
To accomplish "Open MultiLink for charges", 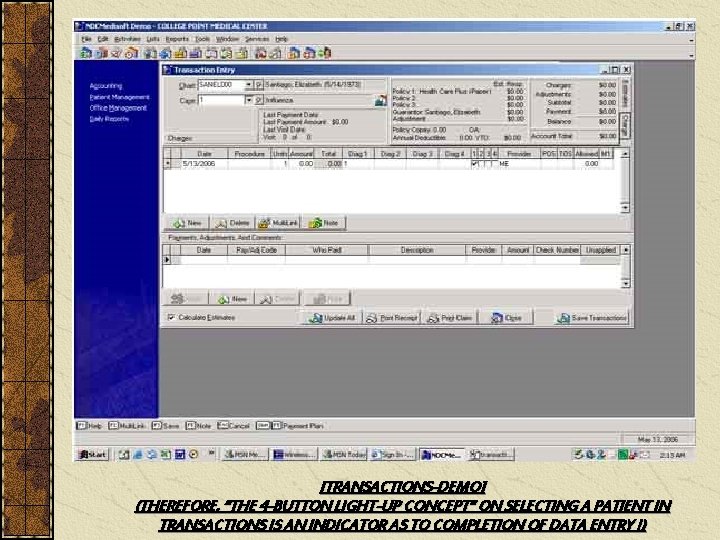I will coord(278,223).
